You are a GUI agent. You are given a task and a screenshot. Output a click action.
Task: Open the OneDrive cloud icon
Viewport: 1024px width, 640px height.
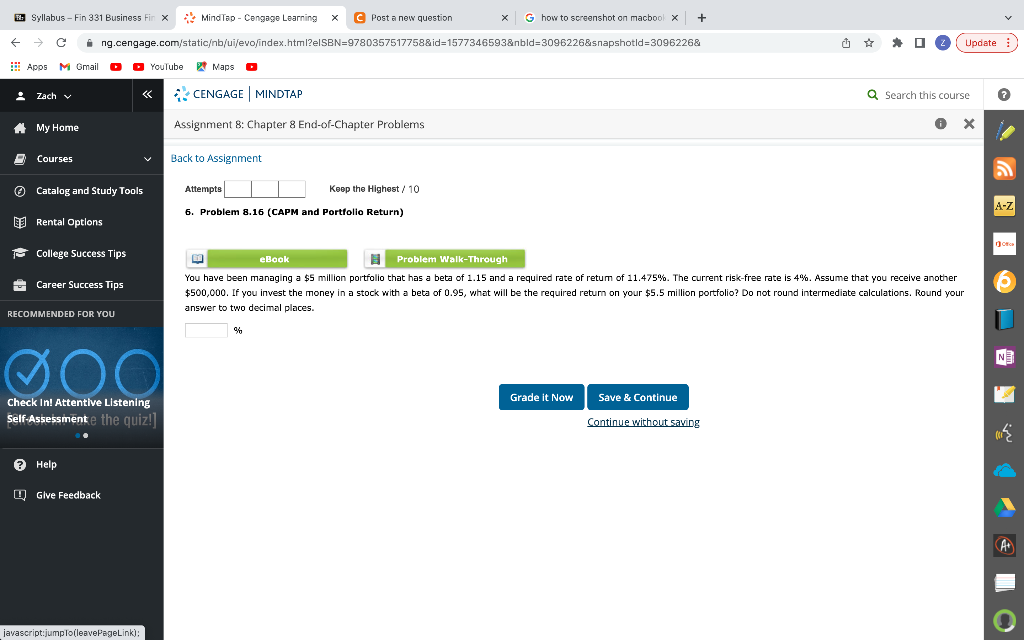tap(1003, 469)
